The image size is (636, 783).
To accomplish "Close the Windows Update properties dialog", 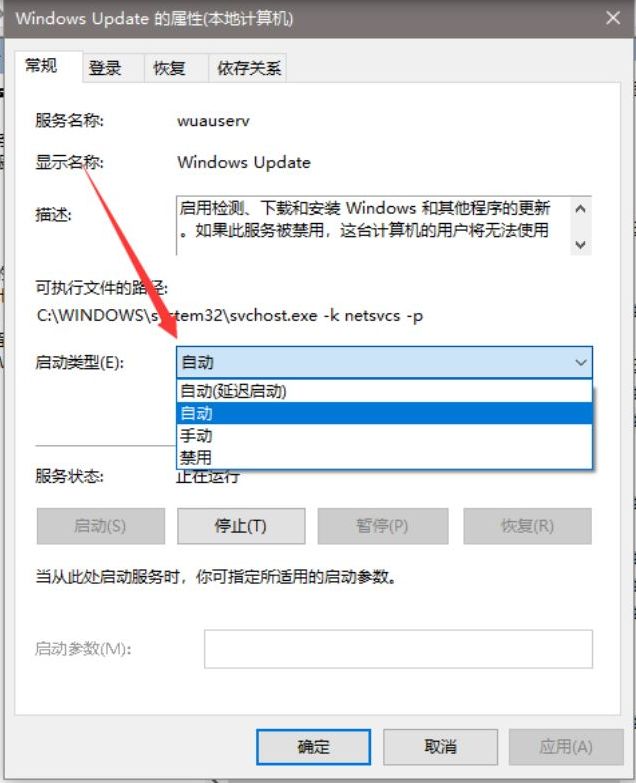I will (x=613, y=18).
